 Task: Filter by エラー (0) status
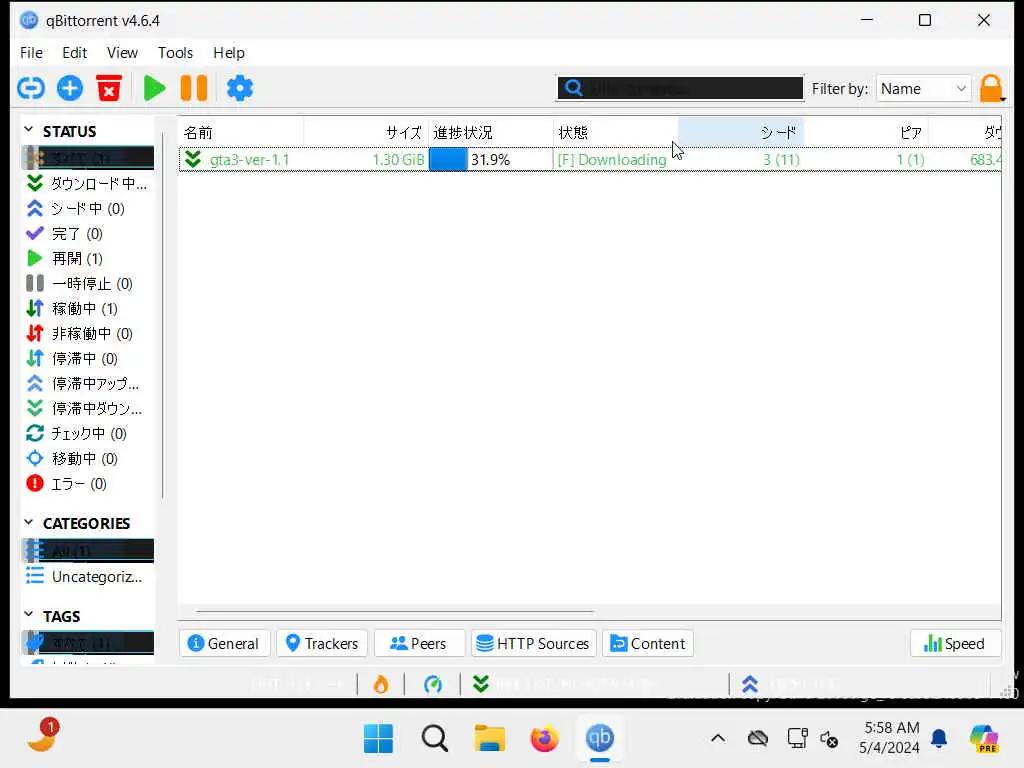point(88,483)
